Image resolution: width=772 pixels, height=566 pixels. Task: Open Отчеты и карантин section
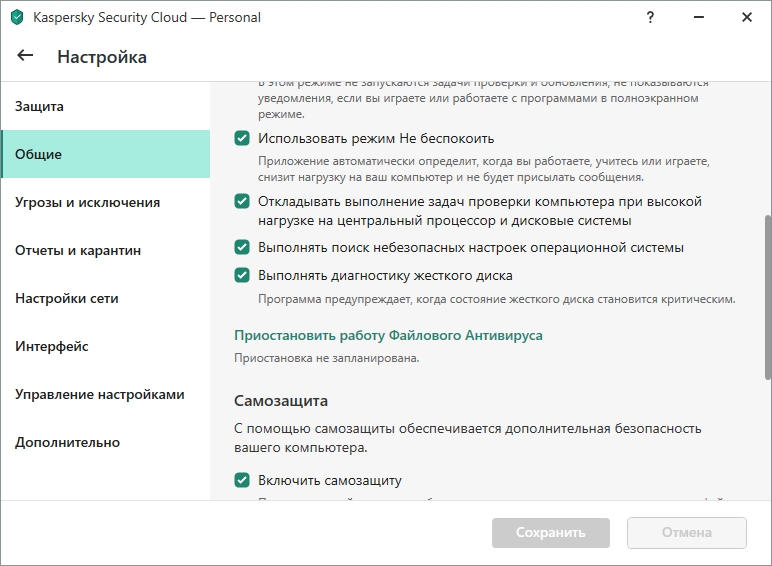point(105,250)
